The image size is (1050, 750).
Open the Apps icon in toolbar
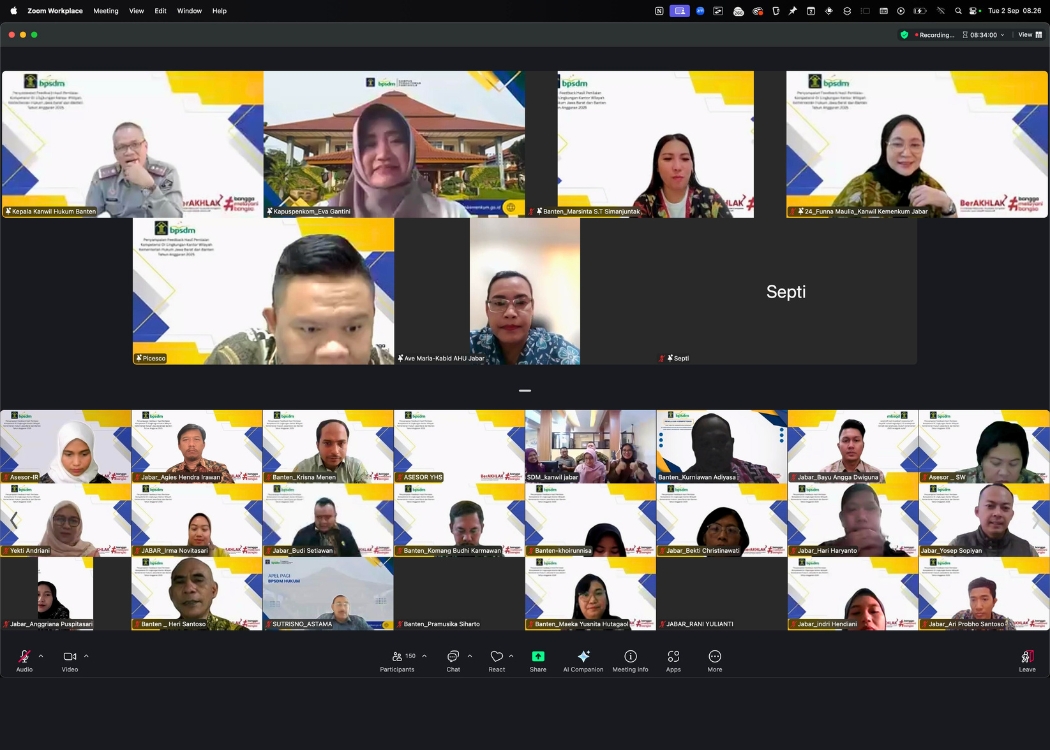pos(673,656)
